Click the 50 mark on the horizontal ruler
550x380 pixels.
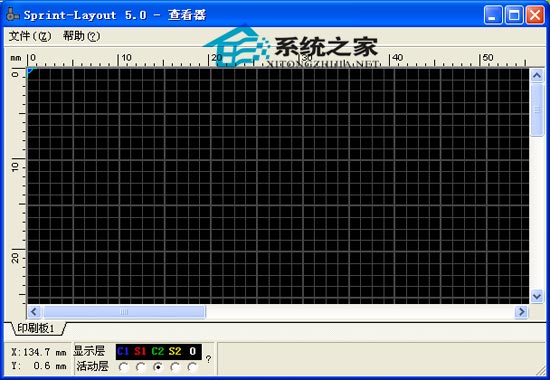[x=488, y=58]
